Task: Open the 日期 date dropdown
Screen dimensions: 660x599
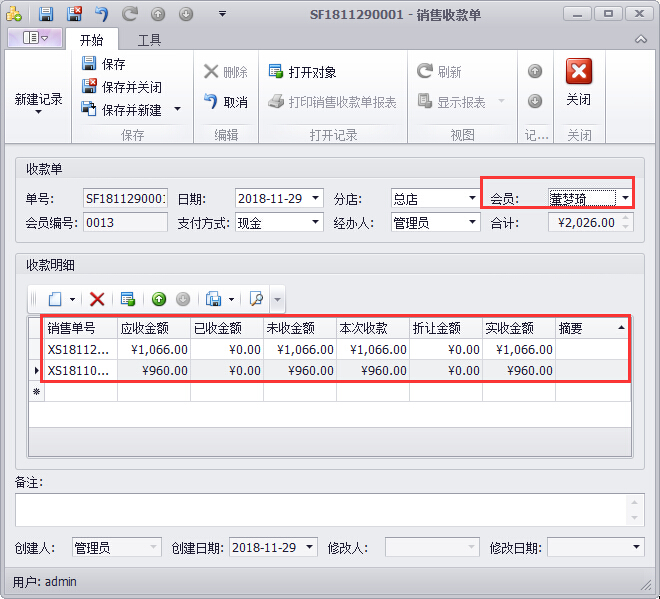Action: (x=316, y=198)
